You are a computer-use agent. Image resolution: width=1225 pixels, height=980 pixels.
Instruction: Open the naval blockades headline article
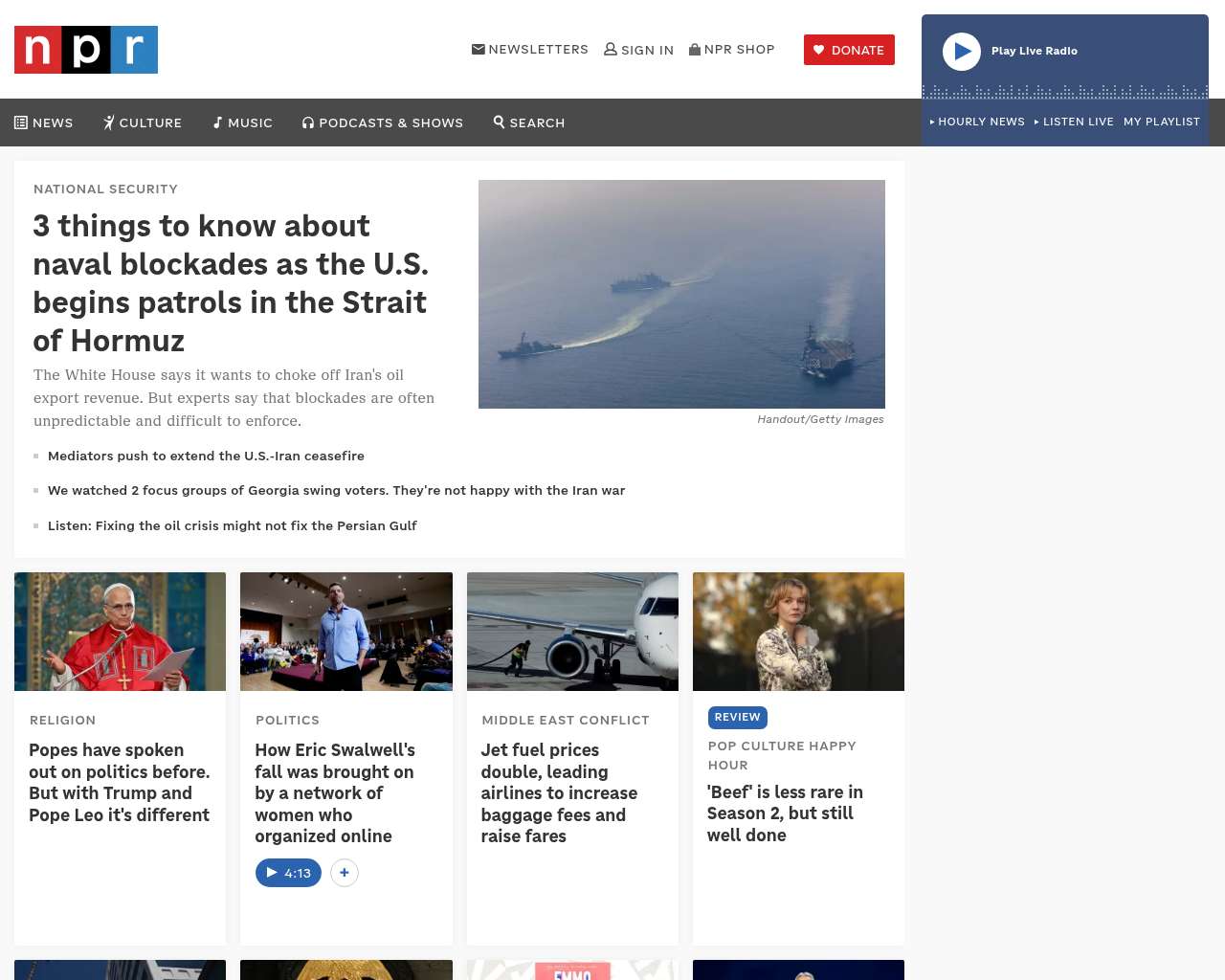point(231,282)
